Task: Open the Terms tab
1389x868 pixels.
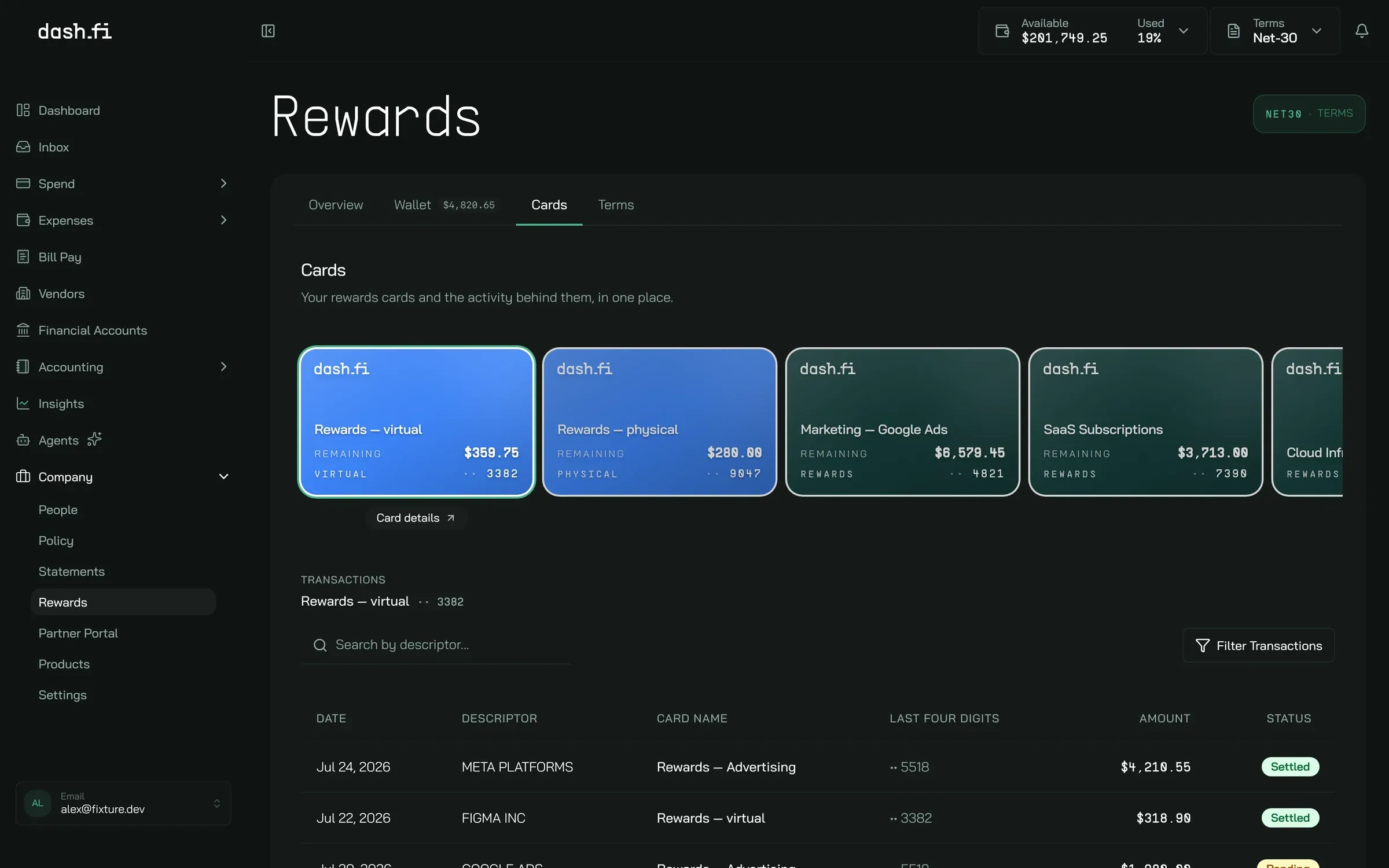Action: pyautogui.click(x=616, y=205)
